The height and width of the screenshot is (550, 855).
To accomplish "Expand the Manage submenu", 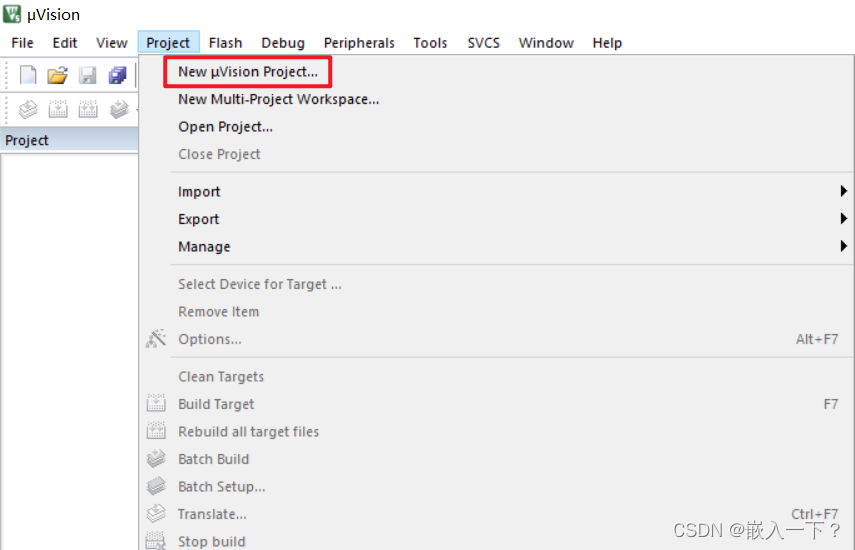I will coord(497,246).
